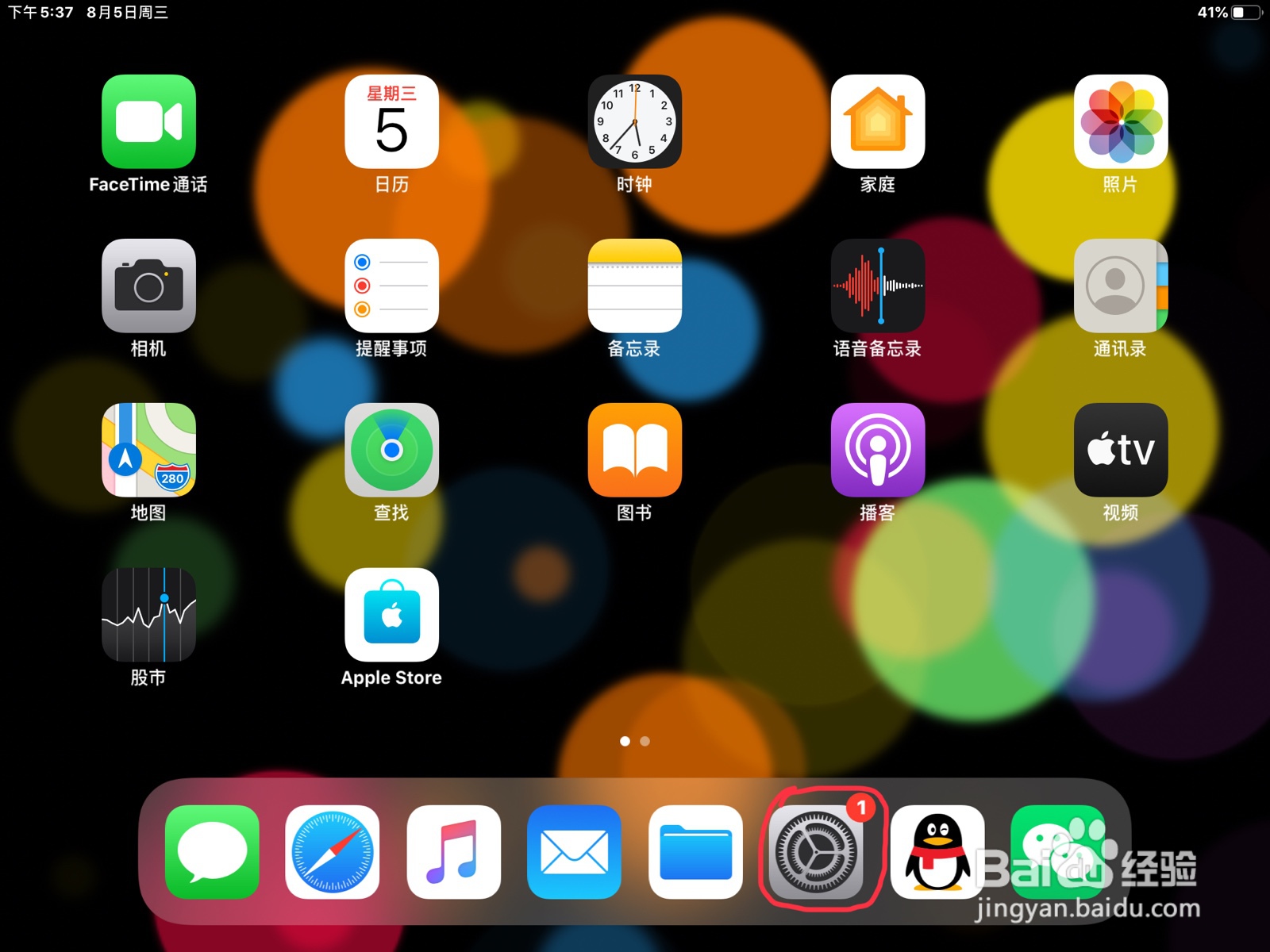
Task: Open the Maps (地图) app
Action: 148,450
